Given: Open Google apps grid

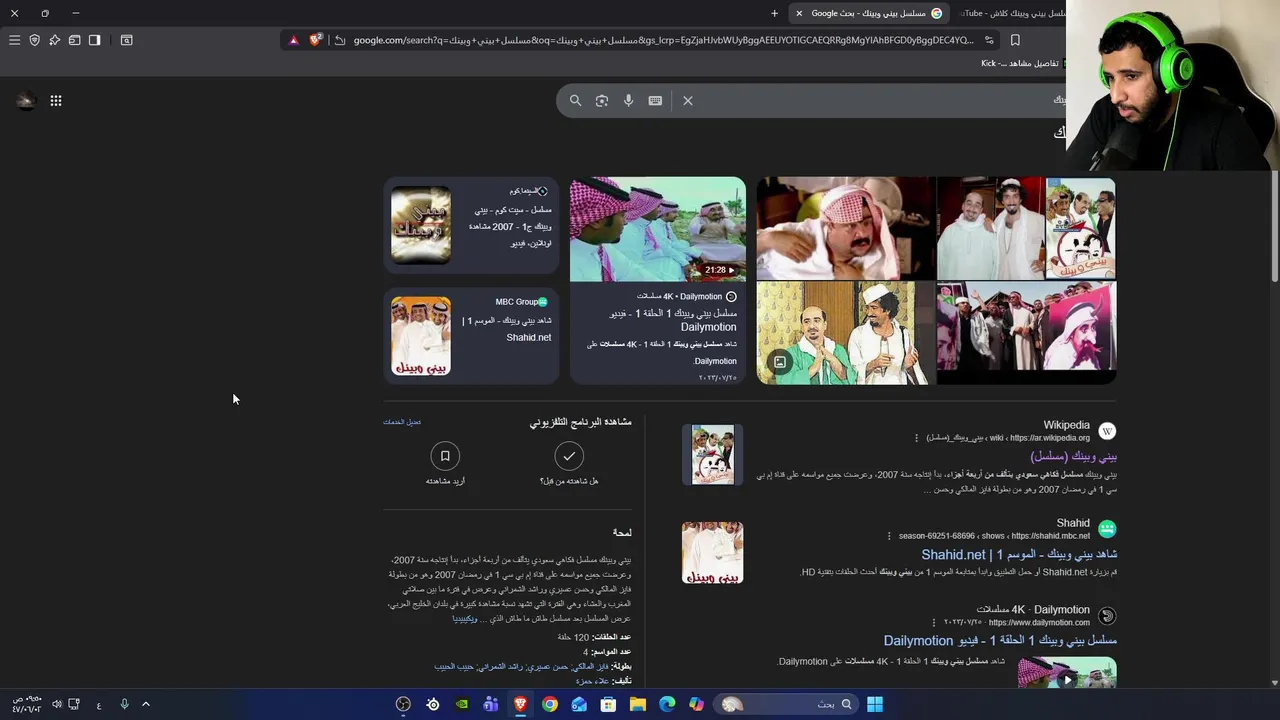Looking at the screenshot, I should 56,100.
